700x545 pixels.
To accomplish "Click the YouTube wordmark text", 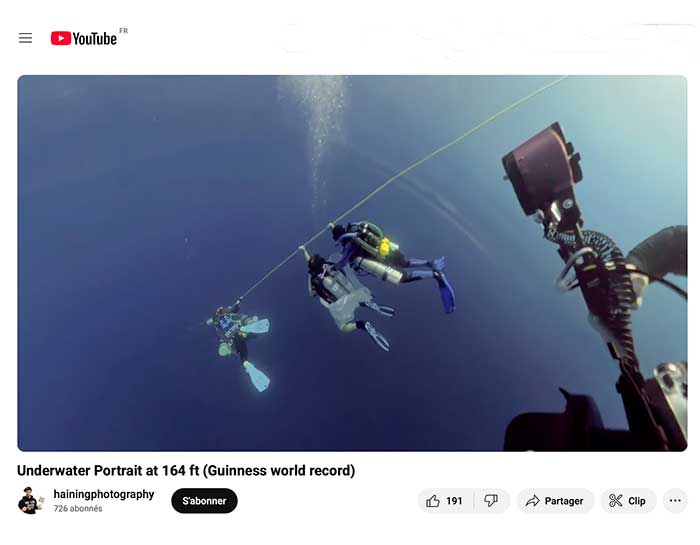I will click(95, 39).
